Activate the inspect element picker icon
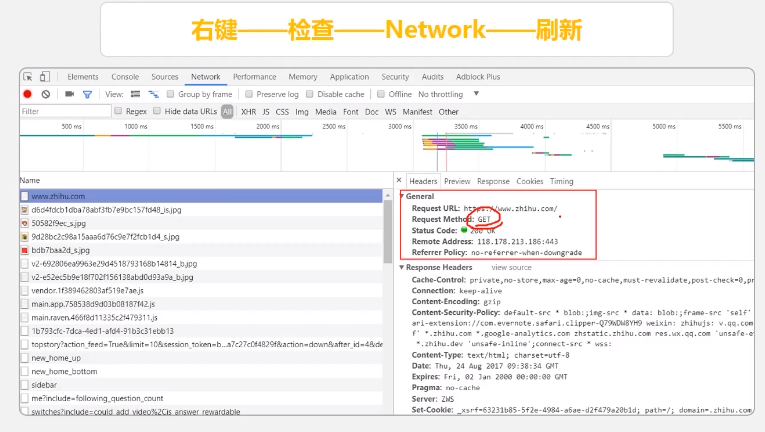 [28, 77]
